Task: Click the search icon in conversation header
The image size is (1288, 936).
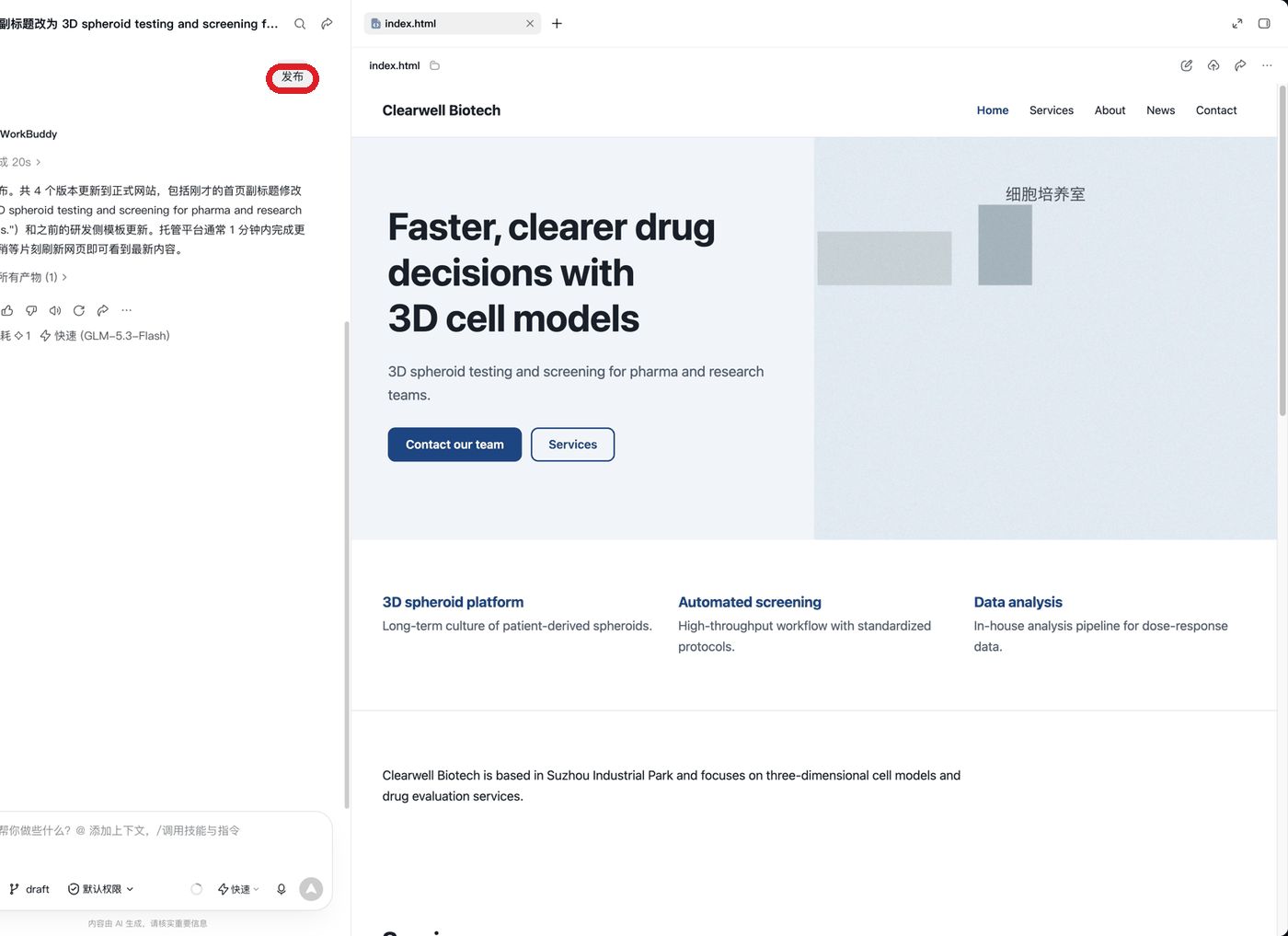Action: (x=300, y=24)
